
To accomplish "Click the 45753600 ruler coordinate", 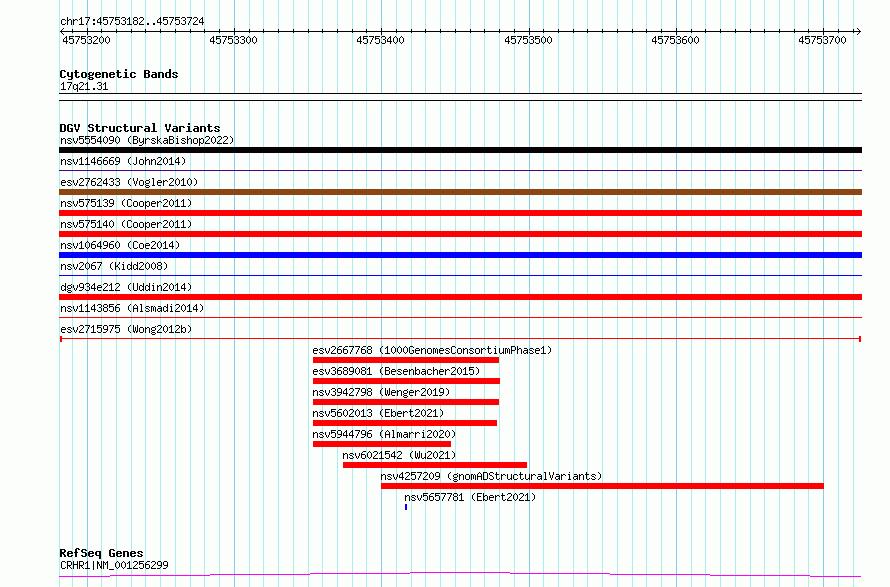I will [x=675, y=40].
